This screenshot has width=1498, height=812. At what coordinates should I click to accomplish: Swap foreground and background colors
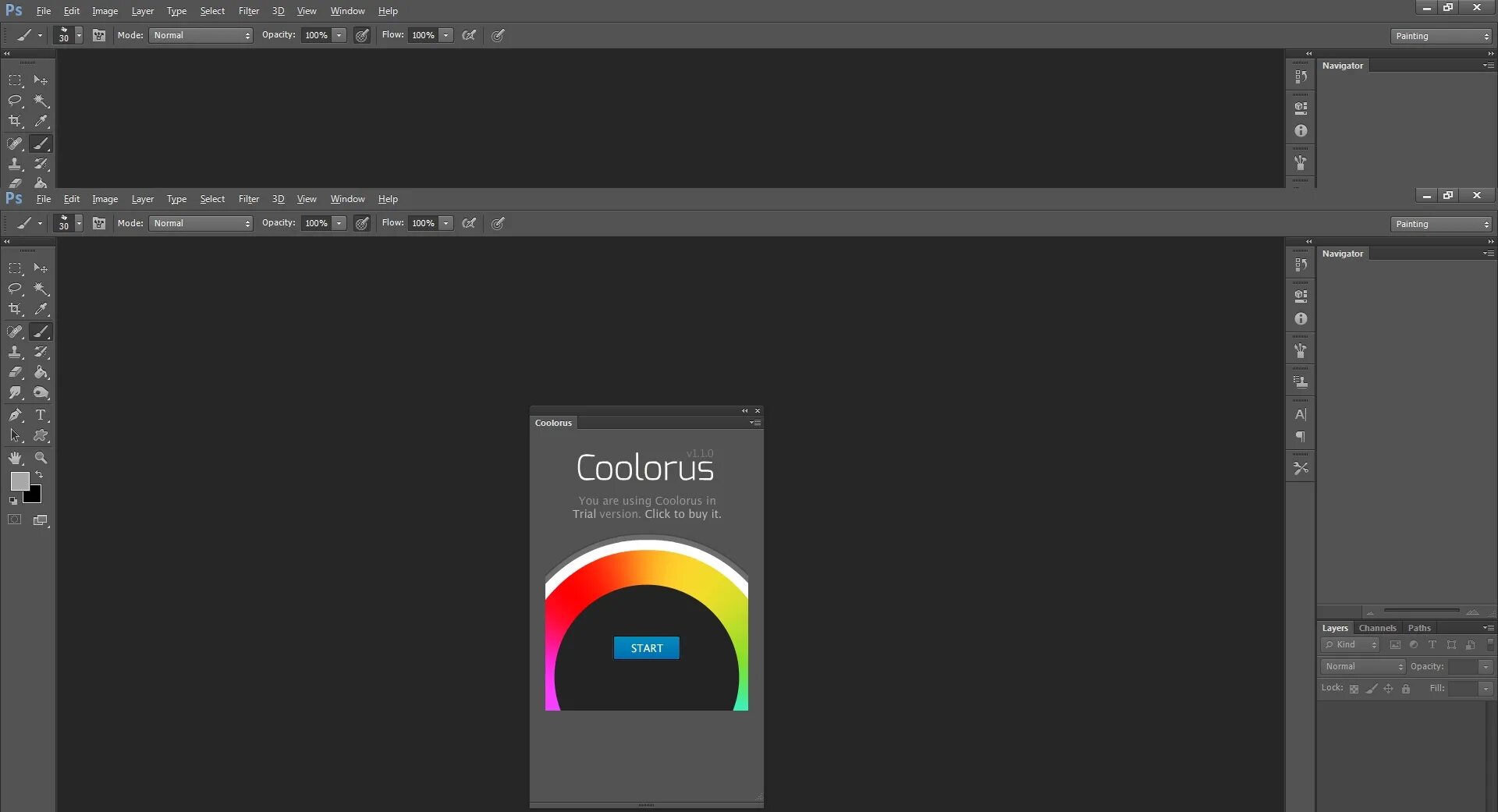tap(39, 474)
